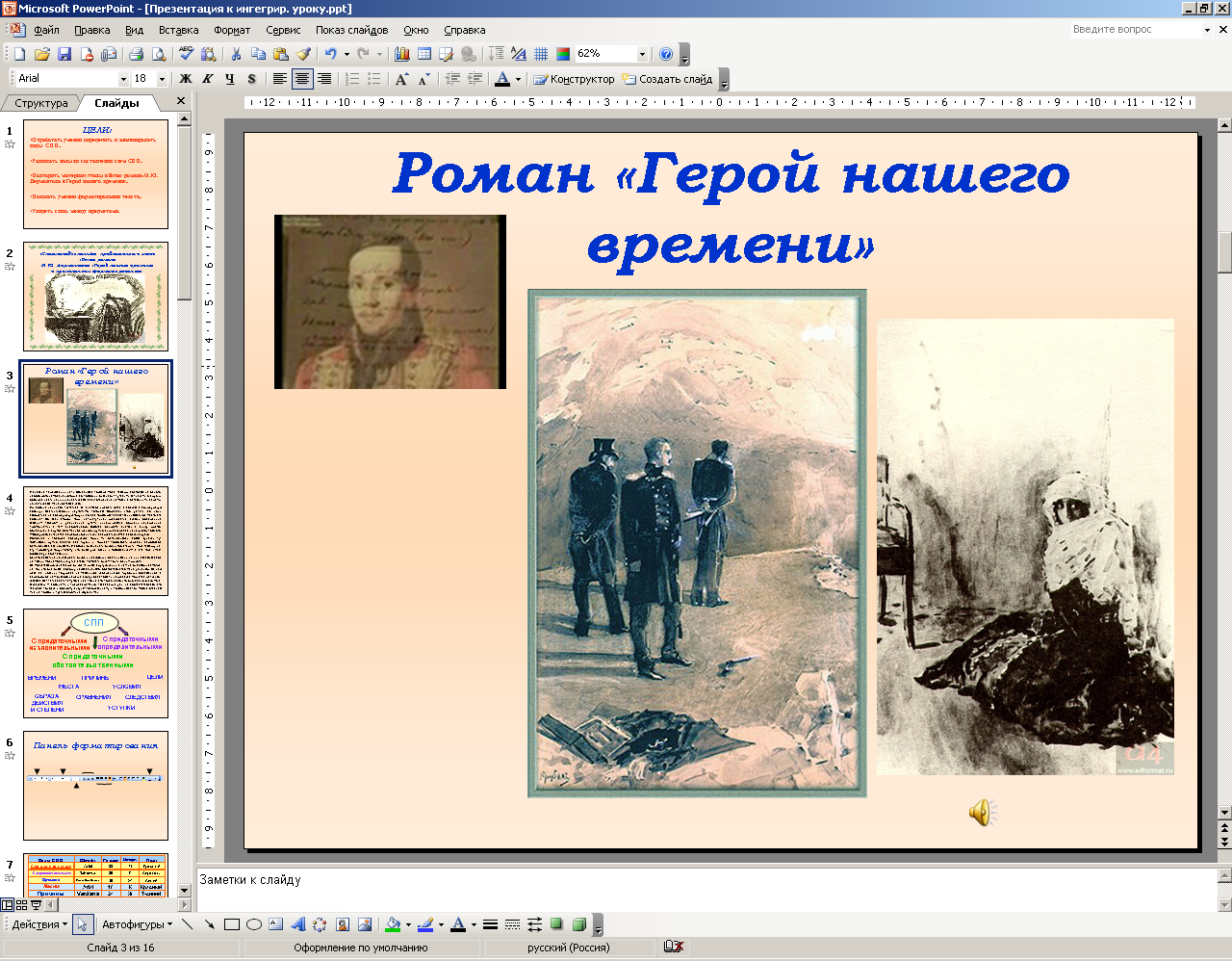Align text to the left

coord(279,79)
